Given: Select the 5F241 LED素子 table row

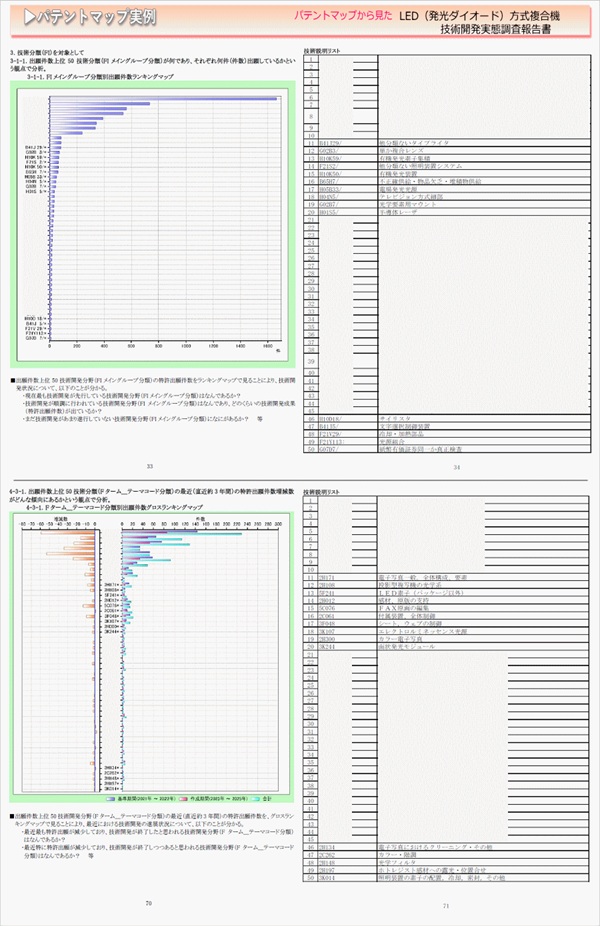Looking at the screenshot, I should (400, 592).
